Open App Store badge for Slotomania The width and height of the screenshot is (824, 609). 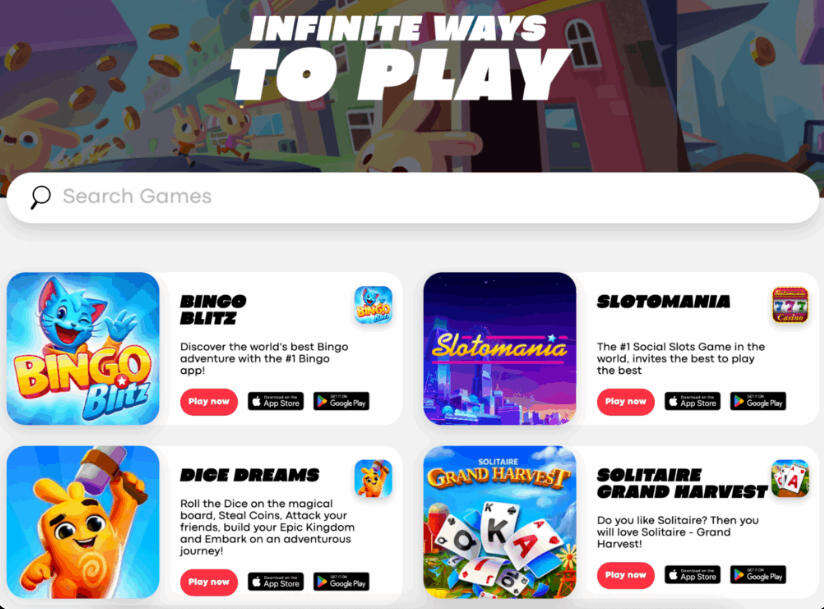tap(693, 401)
